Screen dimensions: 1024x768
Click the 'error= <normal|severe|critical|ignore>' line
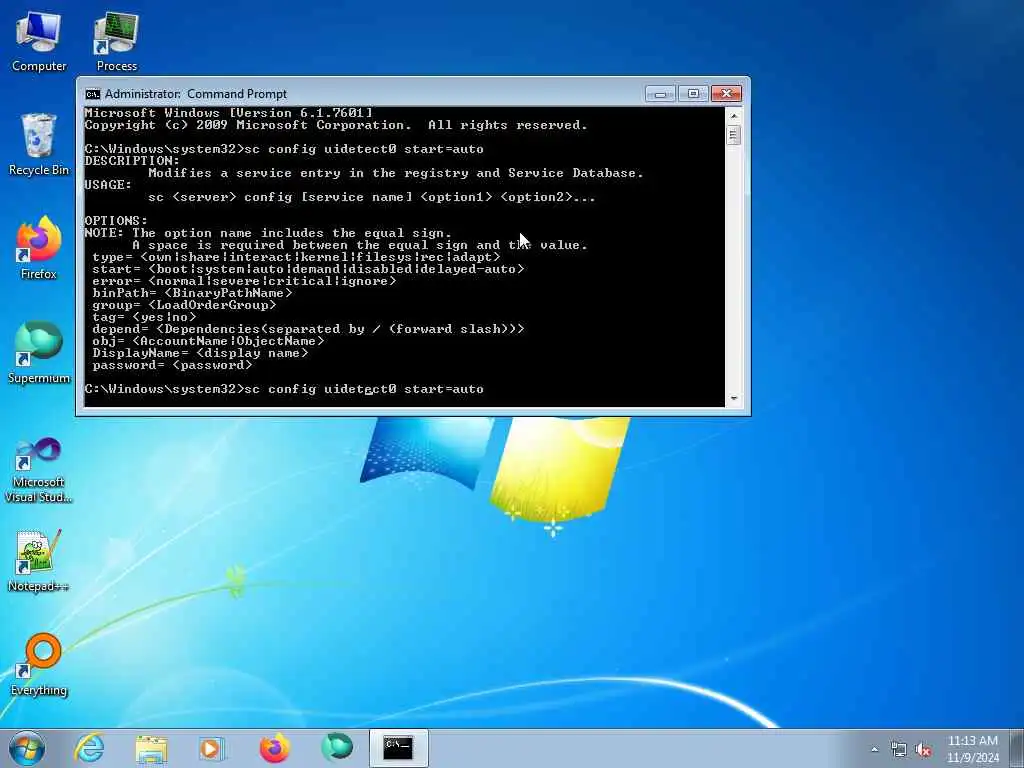click(x=244, y=281)
